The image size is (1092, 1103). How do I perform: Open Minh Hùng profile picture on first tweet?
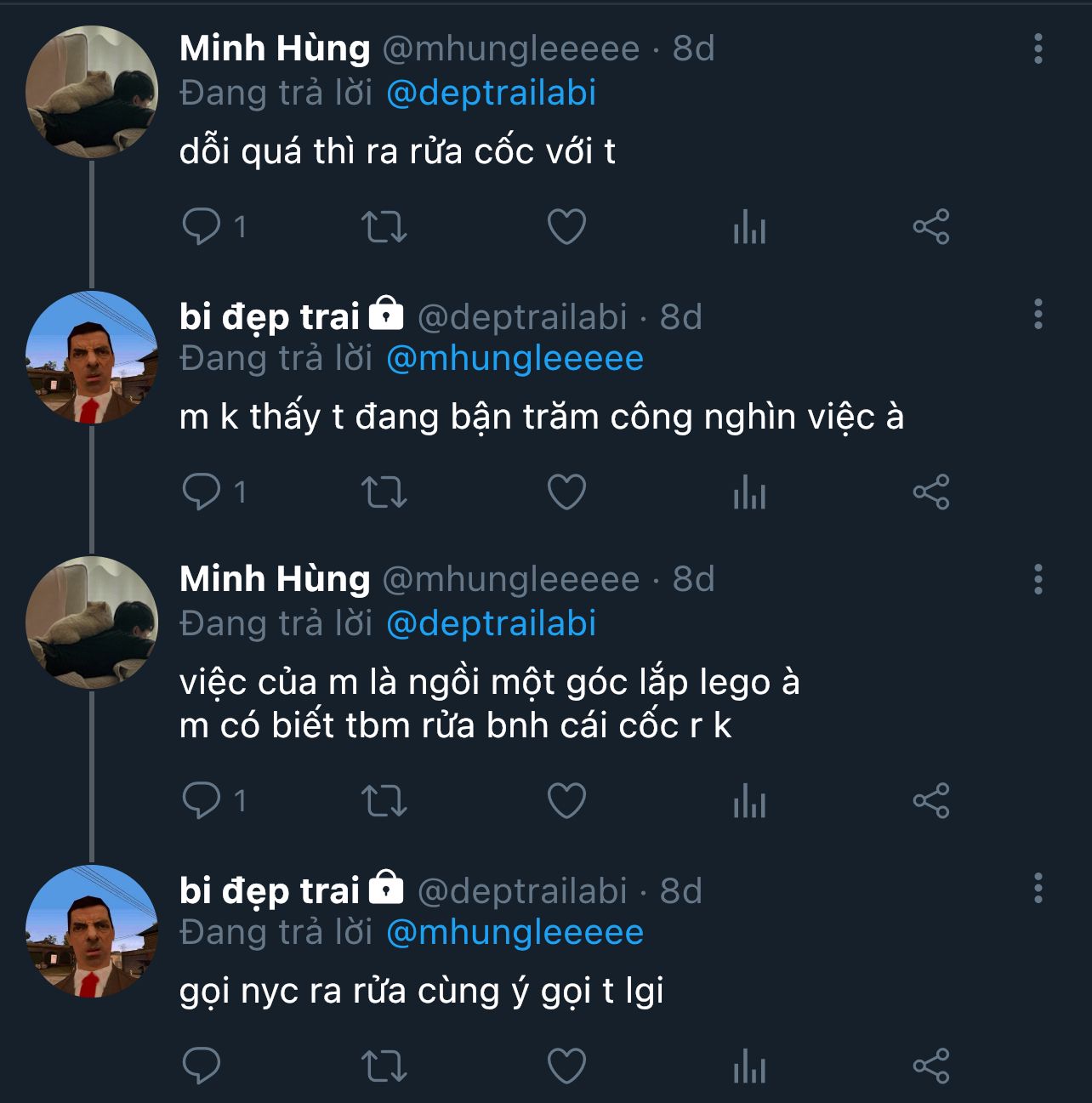click(92, 92)
